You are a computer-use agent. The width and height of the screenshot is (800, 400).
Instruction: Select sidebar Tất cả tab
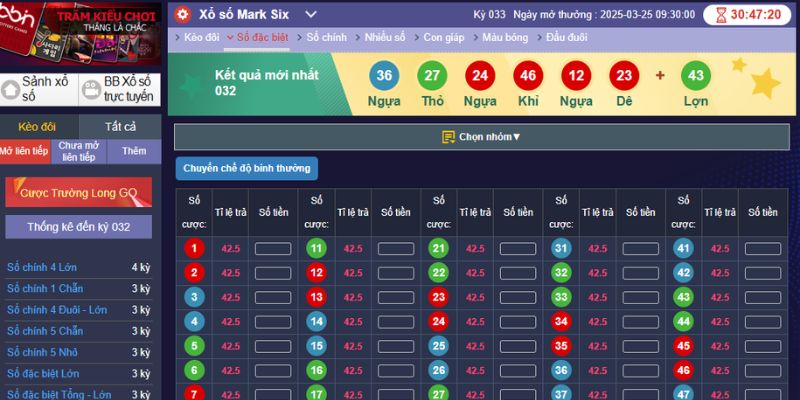(x=120, y=127)
